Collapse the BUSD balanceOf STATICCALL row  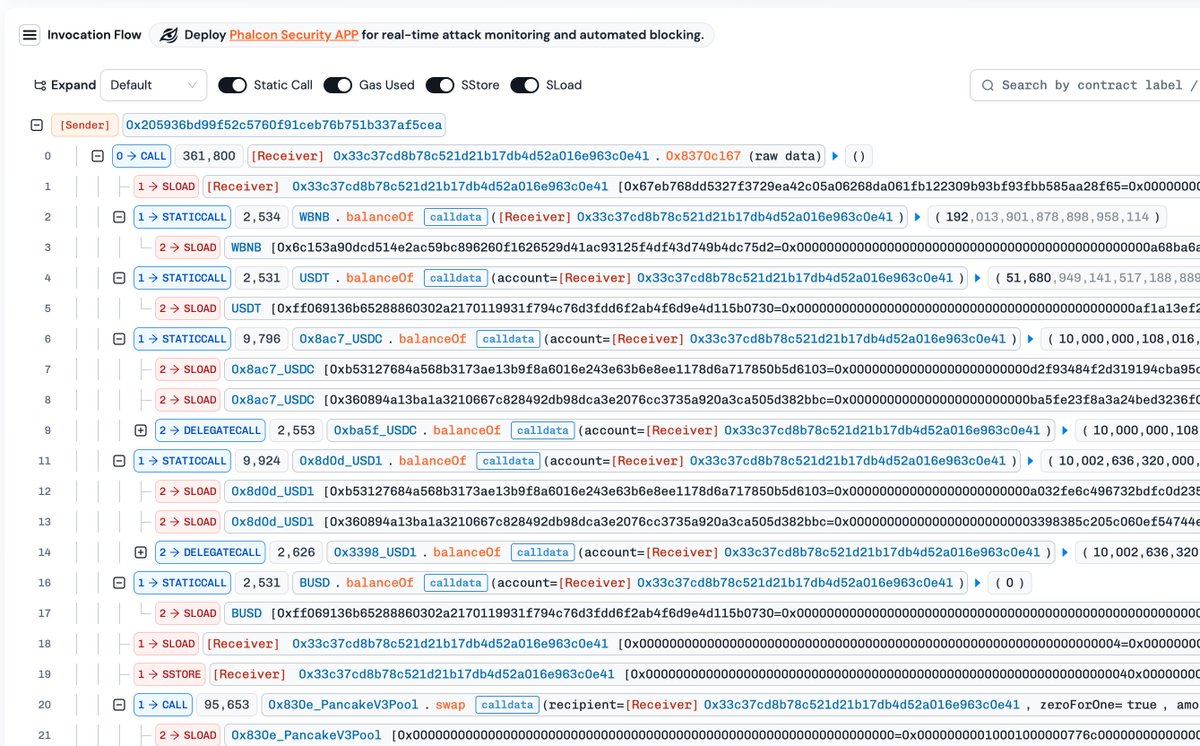[x=119, y=583]
